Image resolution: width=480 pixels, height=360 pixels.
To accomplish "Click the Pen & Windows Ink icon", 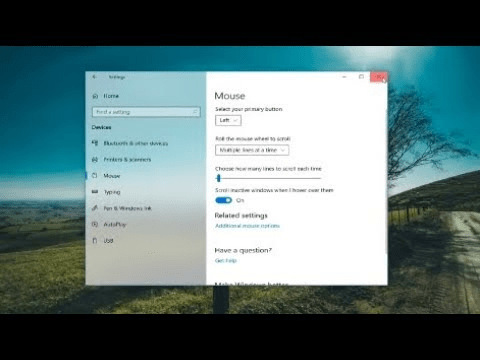I will tap(95, 208).
